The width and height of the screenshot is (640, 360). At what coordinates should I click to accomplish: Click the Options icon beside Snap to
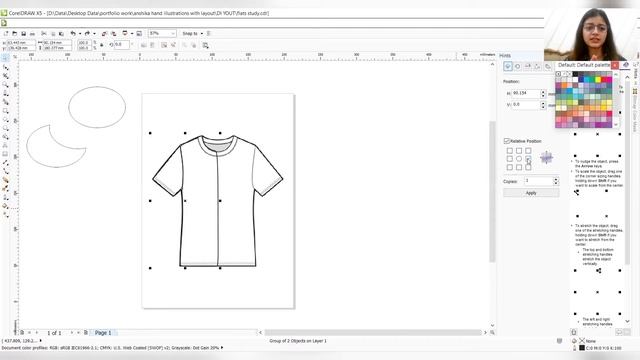(209, 33)
